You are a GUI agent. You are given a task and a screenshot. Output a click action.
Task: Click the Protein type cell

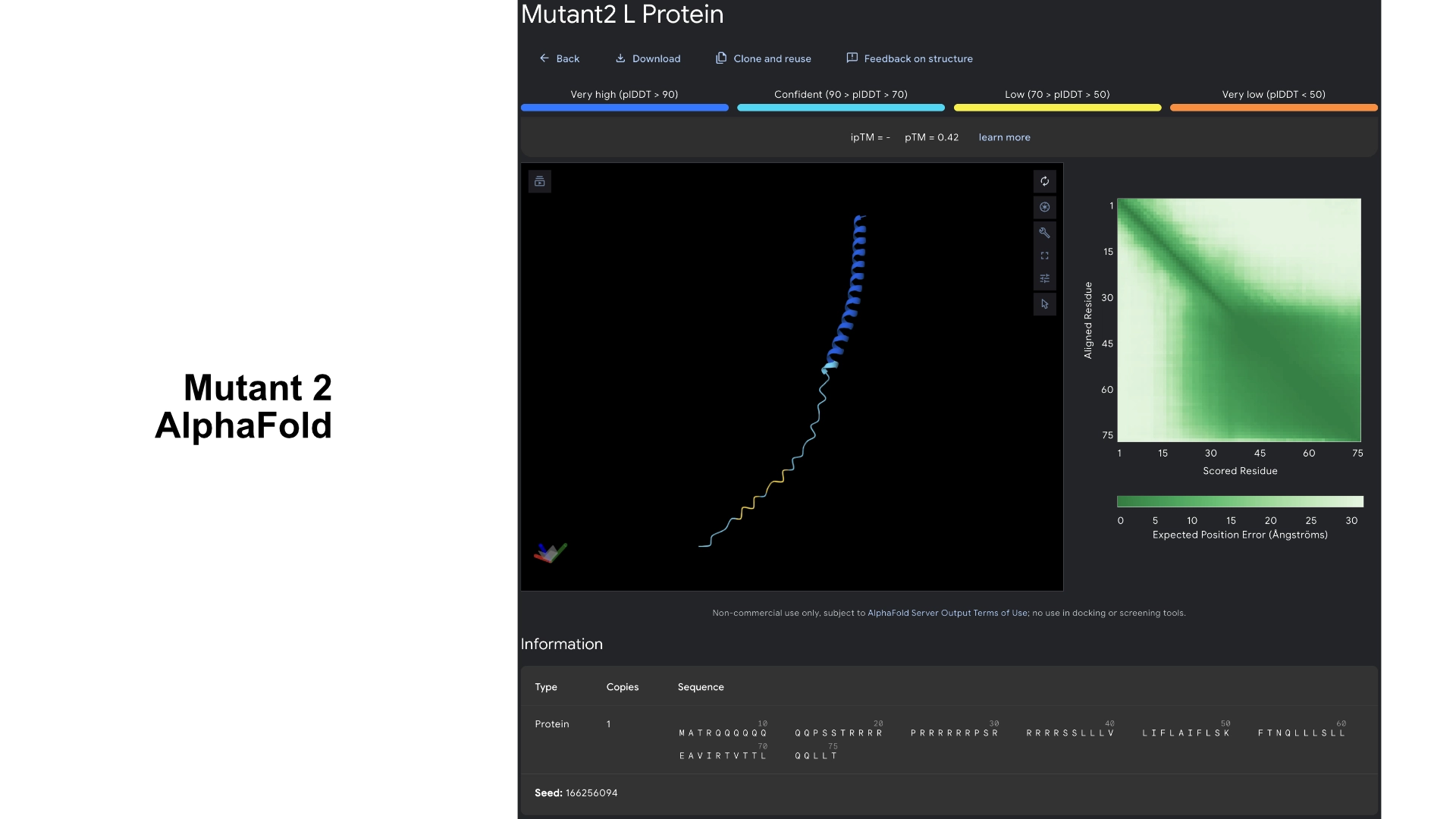[x=552, y=724]
